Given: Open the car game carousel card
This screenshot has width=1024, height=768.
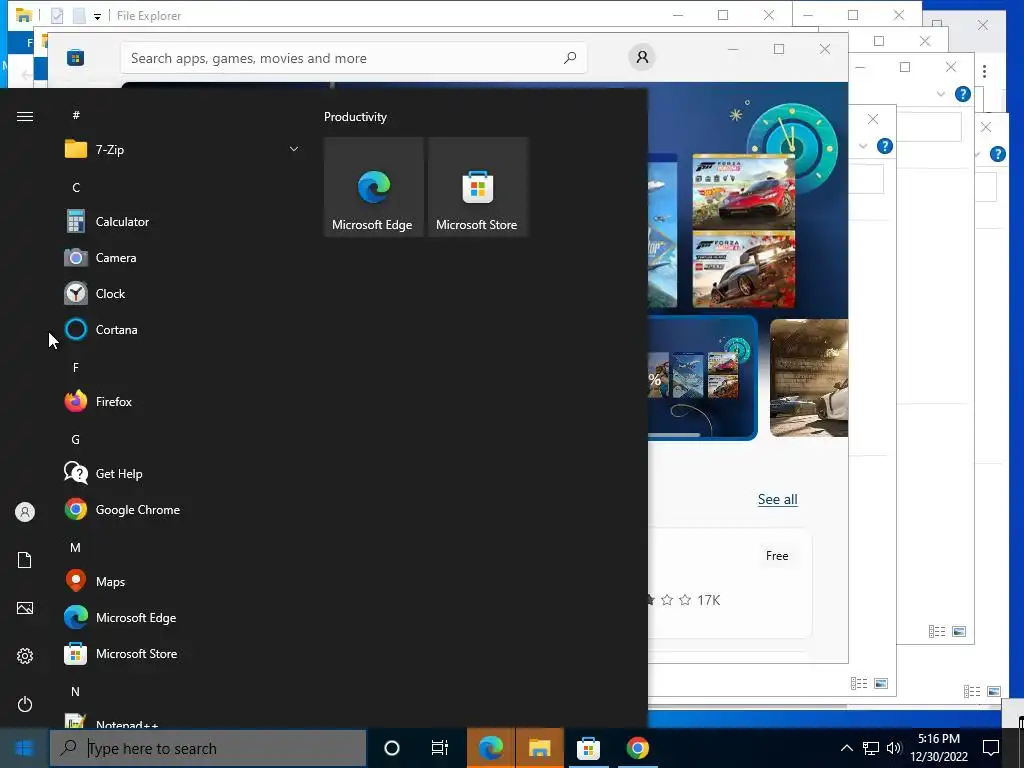Looking at the screenshot, I should (809, 378).
